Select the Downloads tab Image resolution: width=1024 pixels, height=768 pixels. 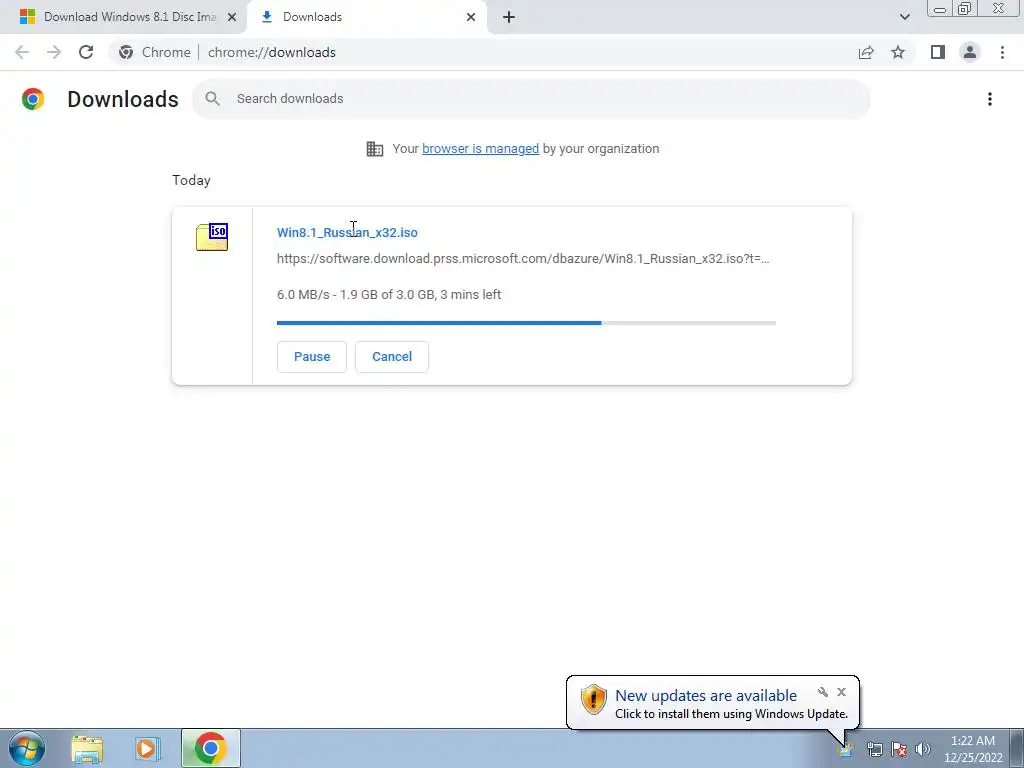click(x=368, y=17)
